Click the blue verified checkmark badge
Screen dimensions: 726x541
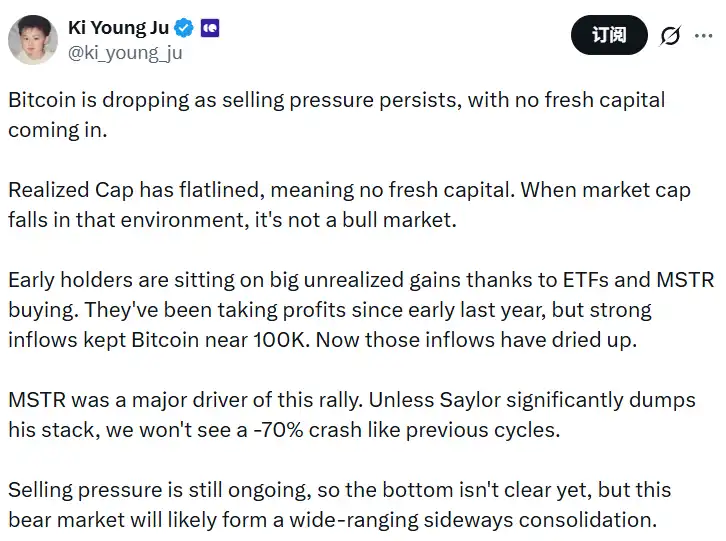[185, 28]
